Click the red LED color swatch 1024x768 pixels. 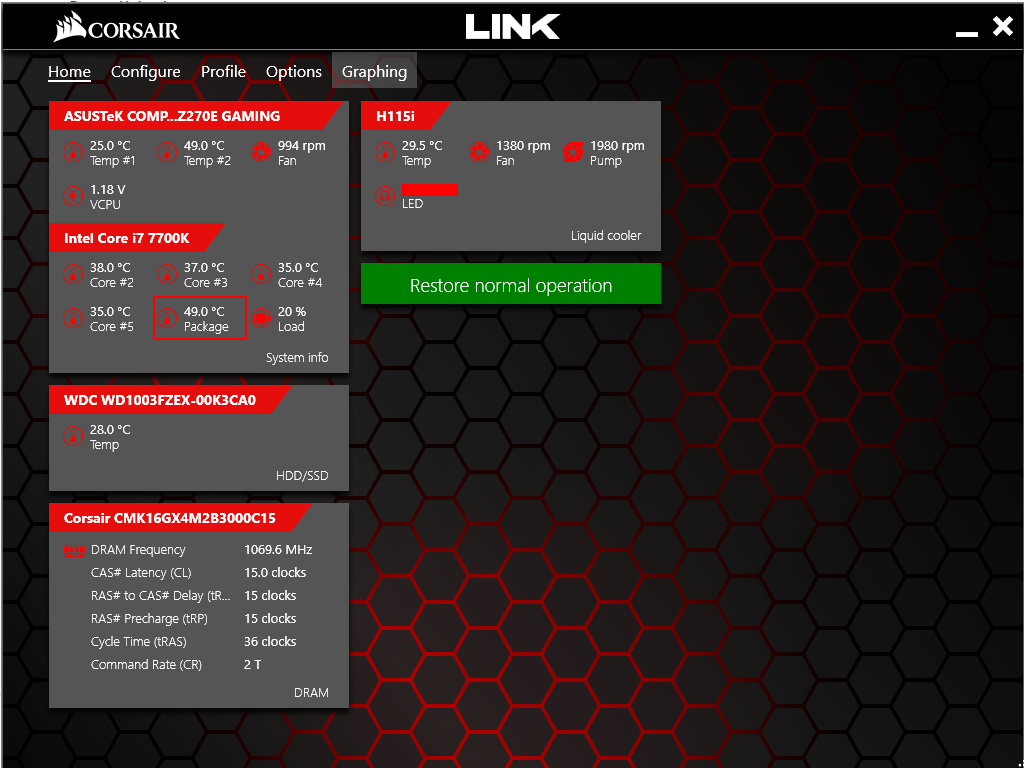430,189
